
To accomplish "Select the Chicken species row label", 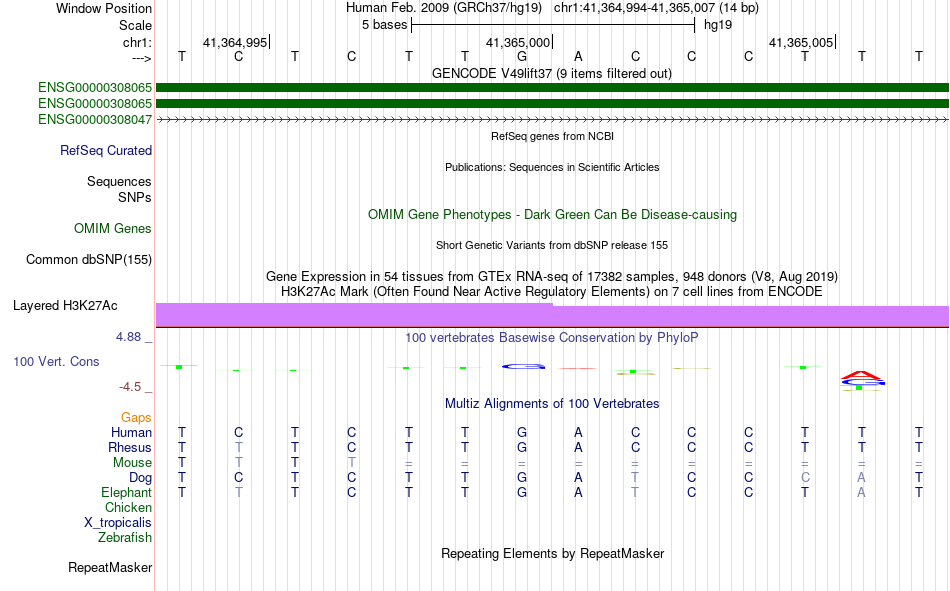I will pyautogui.click(x=128, y=507).
